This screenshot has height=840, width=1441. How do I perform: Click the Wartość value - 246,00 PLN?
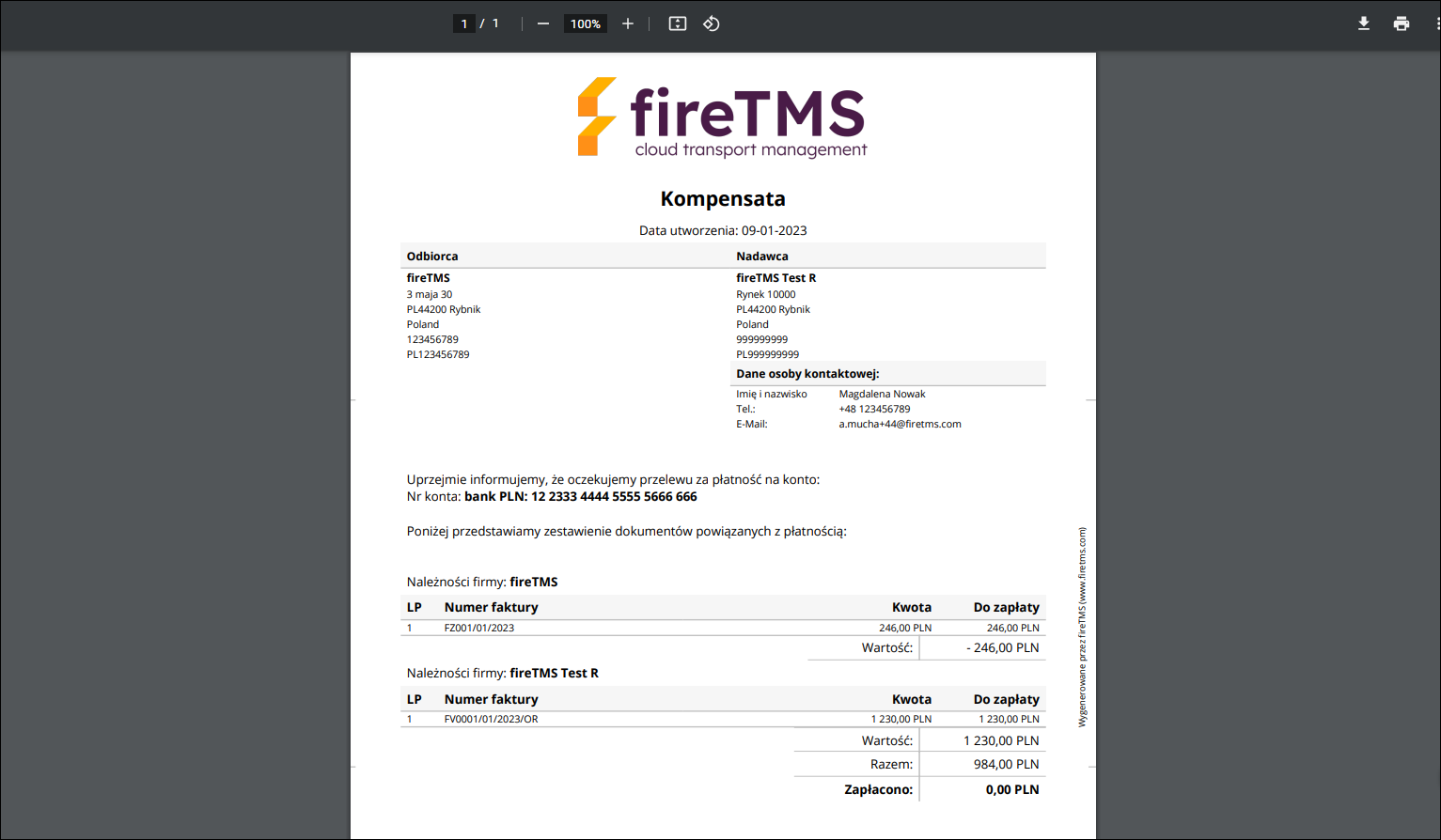[x=1003, y=647]
